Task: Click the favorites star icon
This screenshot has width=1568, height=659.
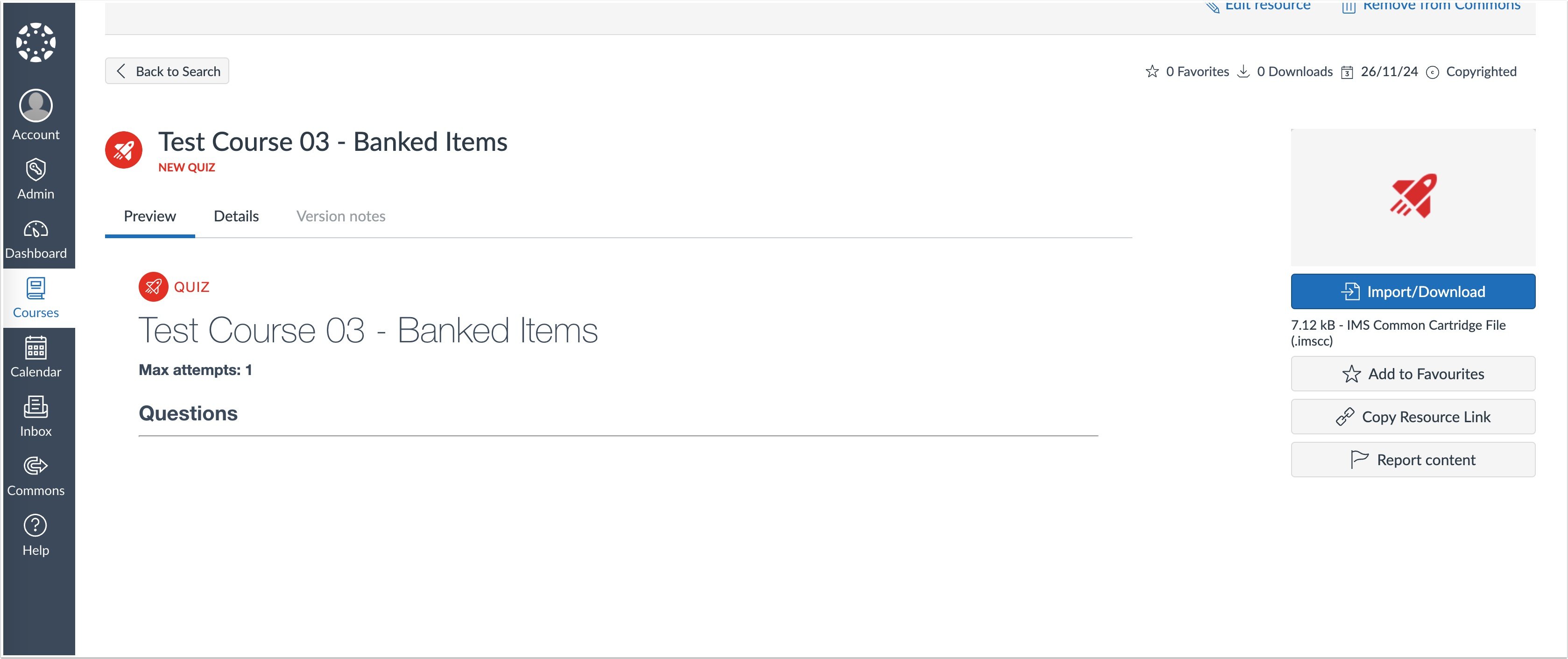Action: point(1151,71)
